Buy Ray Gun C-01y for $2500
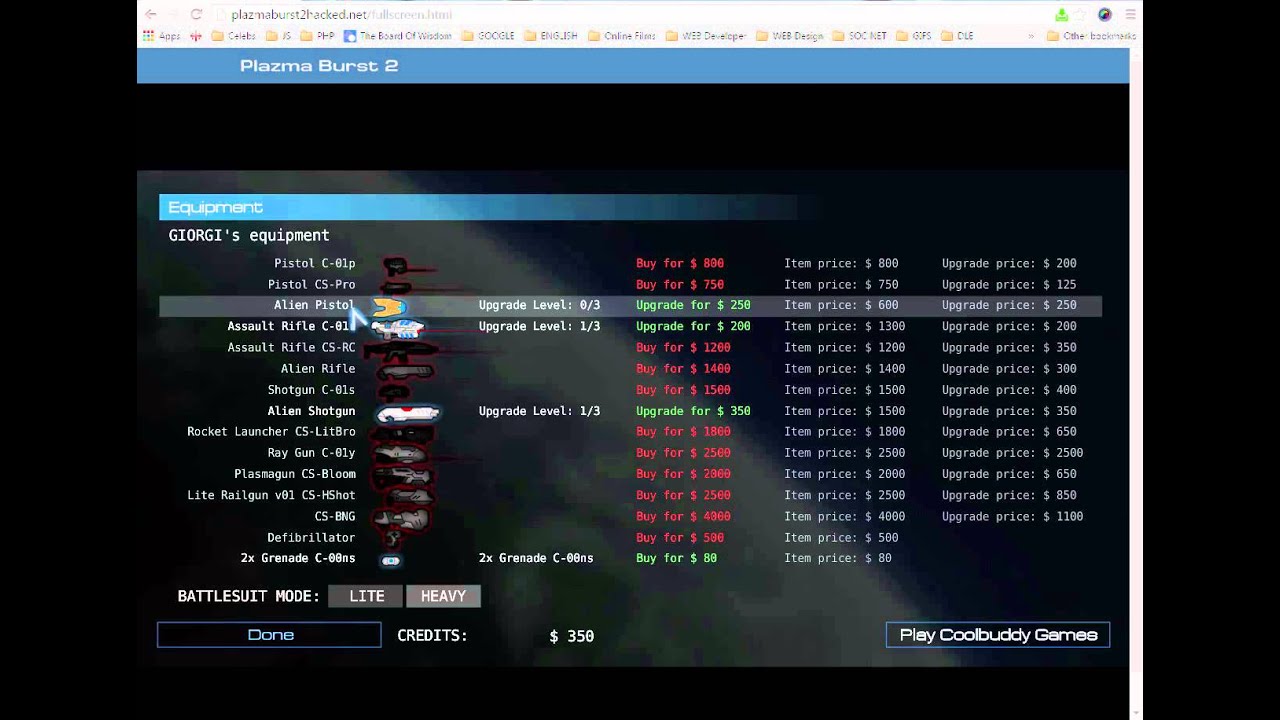Image resolution: width=1280 pixels, height=720 pixels. coord(683,453)
